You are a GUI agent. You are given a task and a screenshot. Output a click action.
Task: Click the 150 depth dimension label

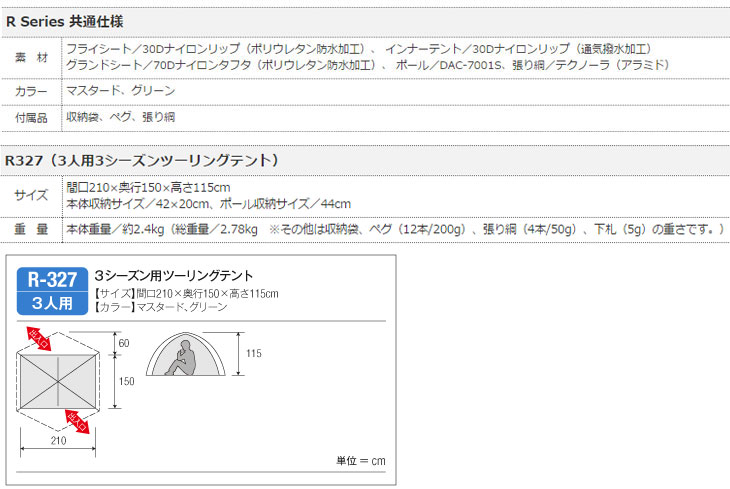tap(126, 381)
